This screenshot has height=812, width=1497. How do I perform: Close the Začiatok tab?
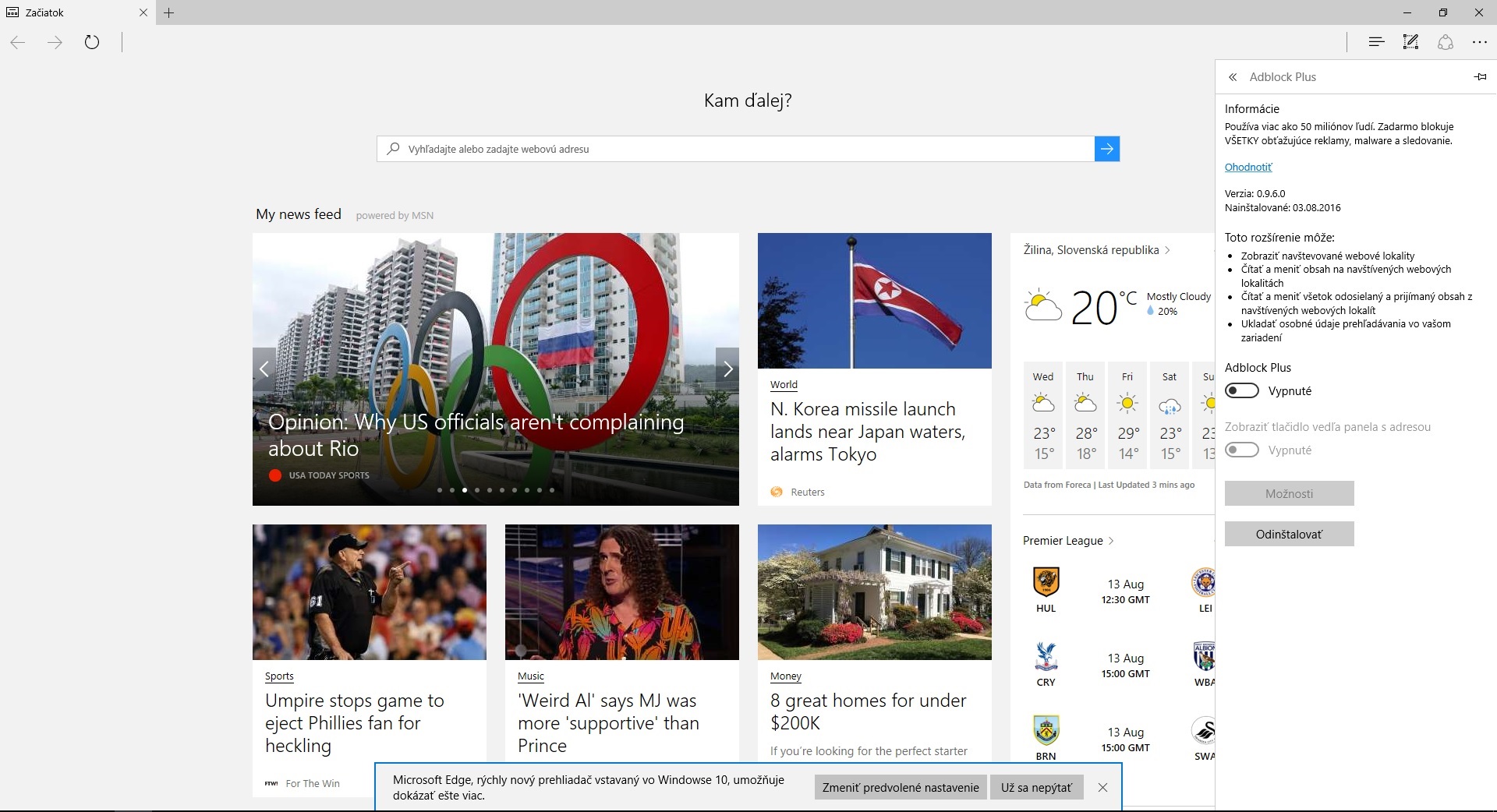click(x=143, y=12)
